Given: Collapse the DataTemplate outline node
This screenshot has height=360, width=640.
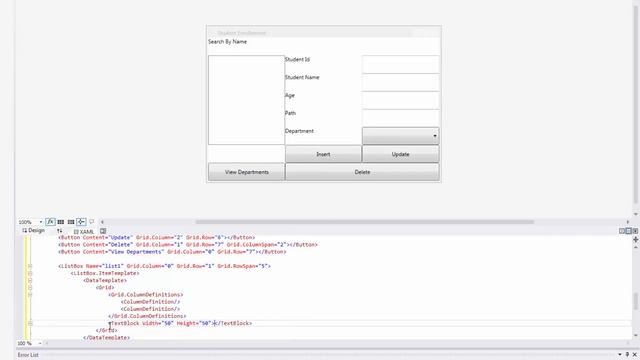Looking at the screenshot, I should tap(30, 280).
